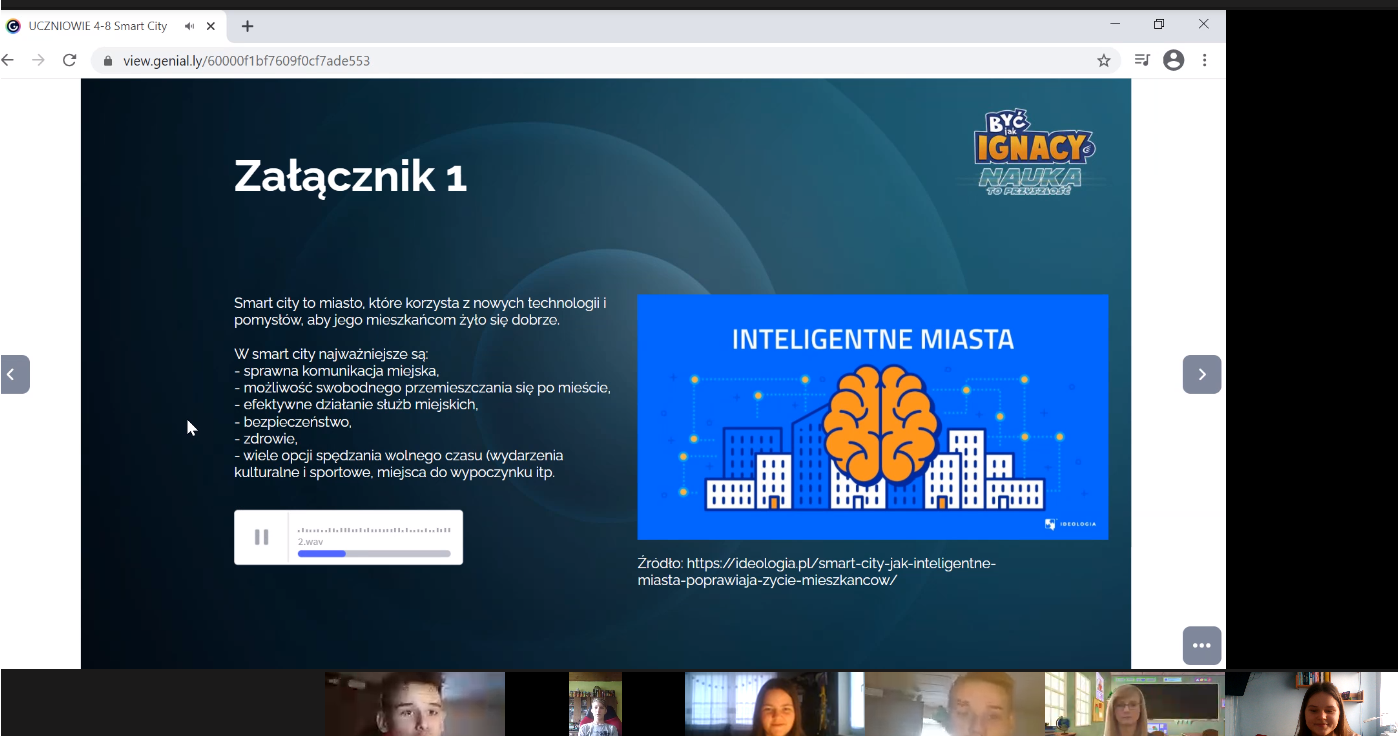This screenshot has width=1400, height=737.
Task: Bookmark this page with the star icon
Action: point(1104,61)
